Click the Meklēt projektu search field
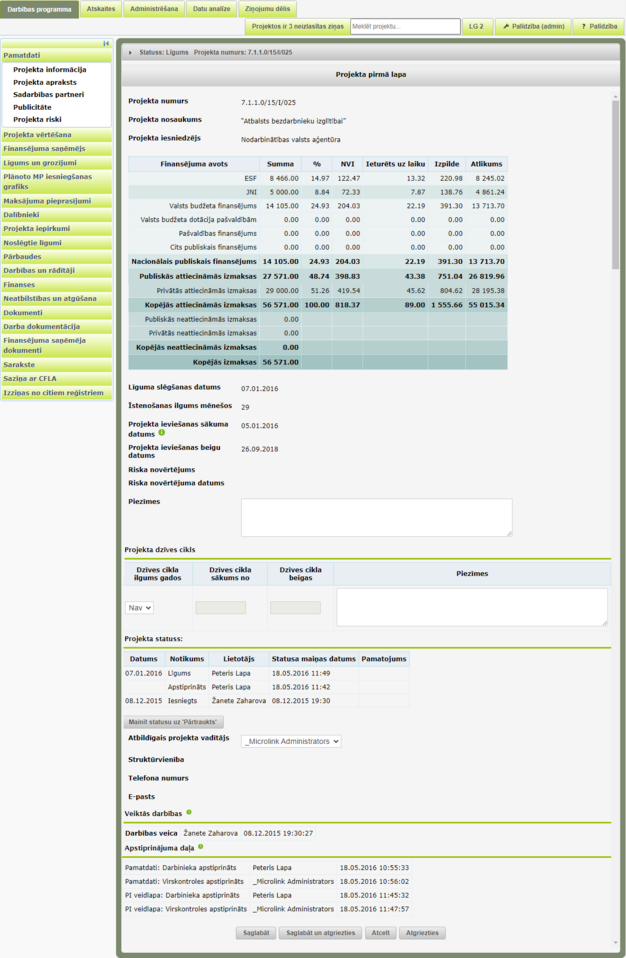Viewport: 626px width, 958px height. pos(406,26)
